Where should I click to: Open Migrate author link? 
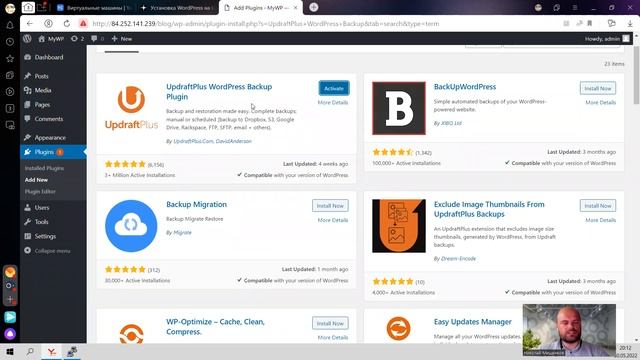182,233
